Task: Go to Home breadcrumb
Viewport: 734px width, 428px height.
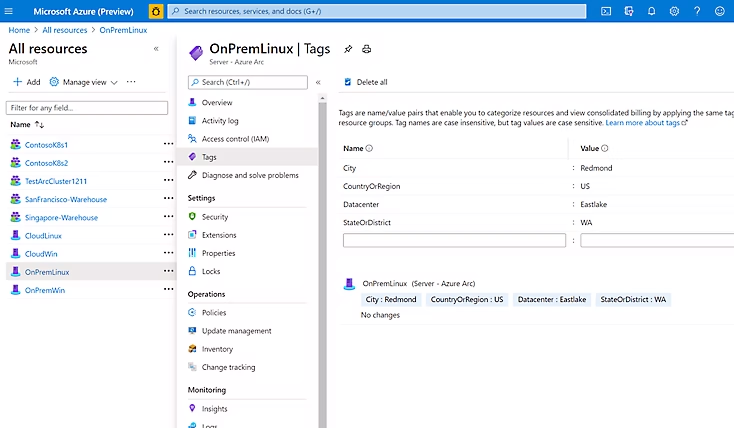Action: coord(19,30)
